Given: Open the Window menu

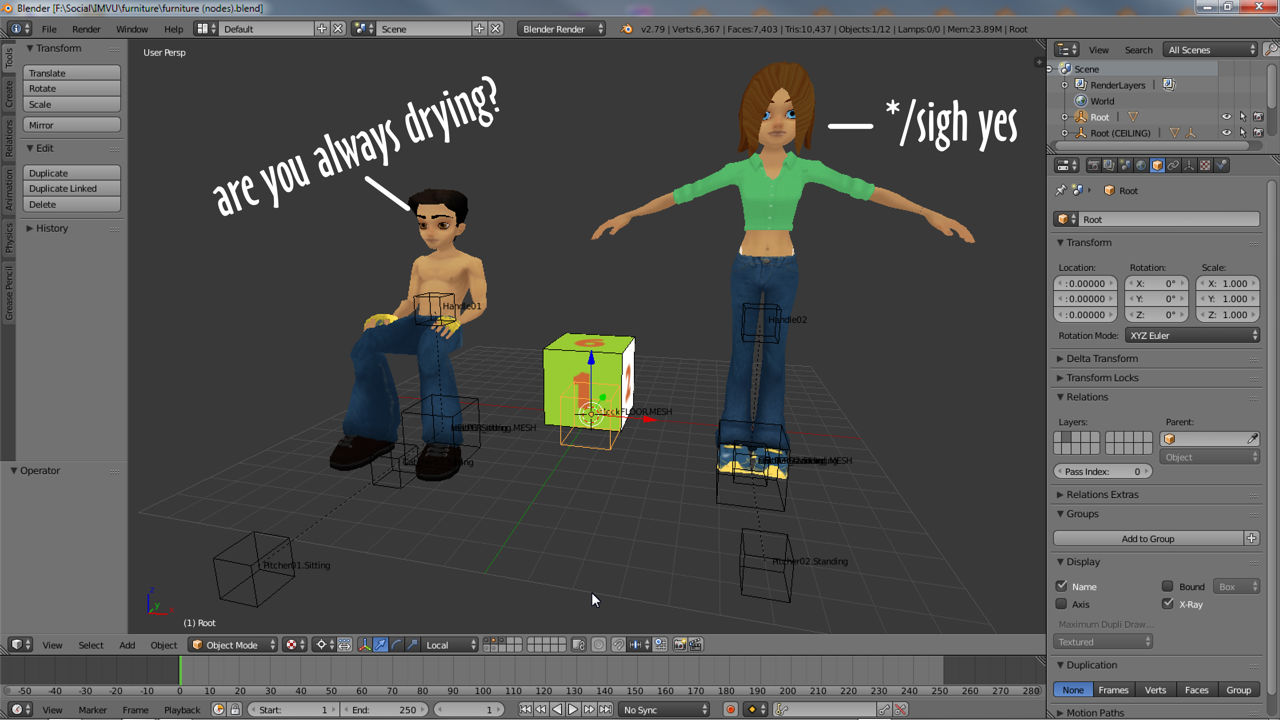Looking at the screenshot, I should click(x=132, y=29).
